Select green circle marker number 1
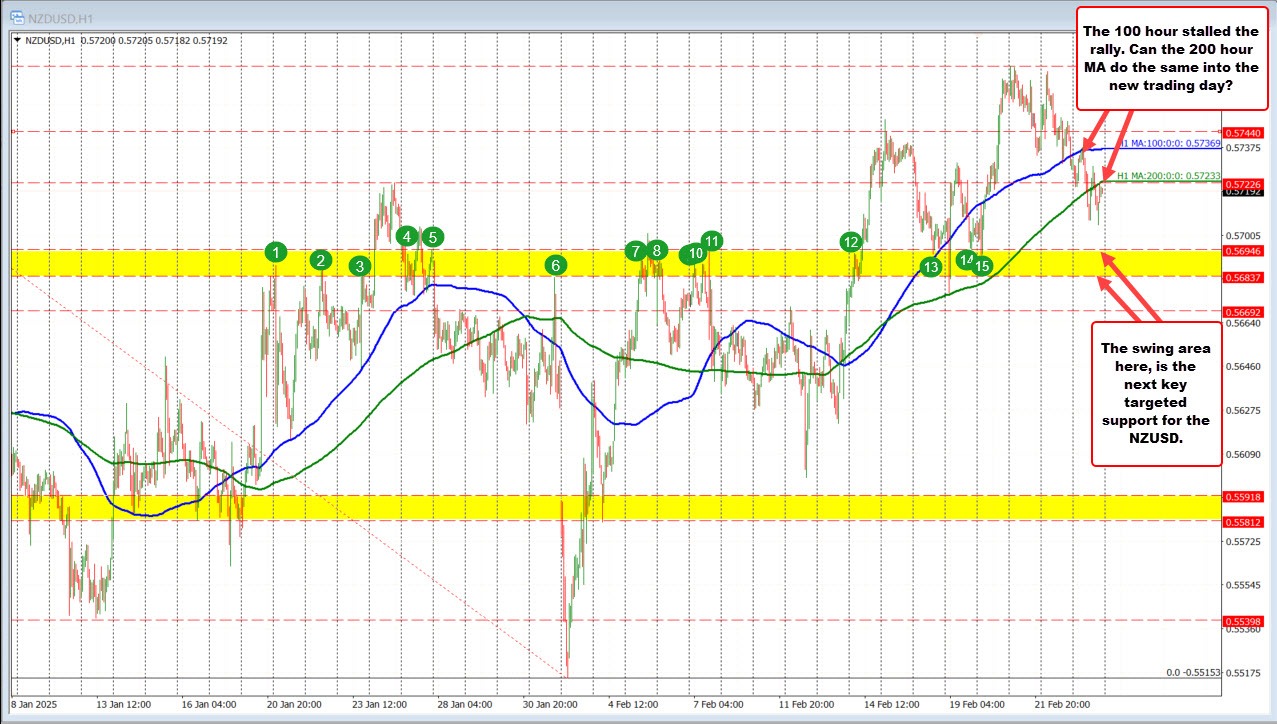Image resolution: width=1277 pixels, height=724 pixels. click(277, 252)
